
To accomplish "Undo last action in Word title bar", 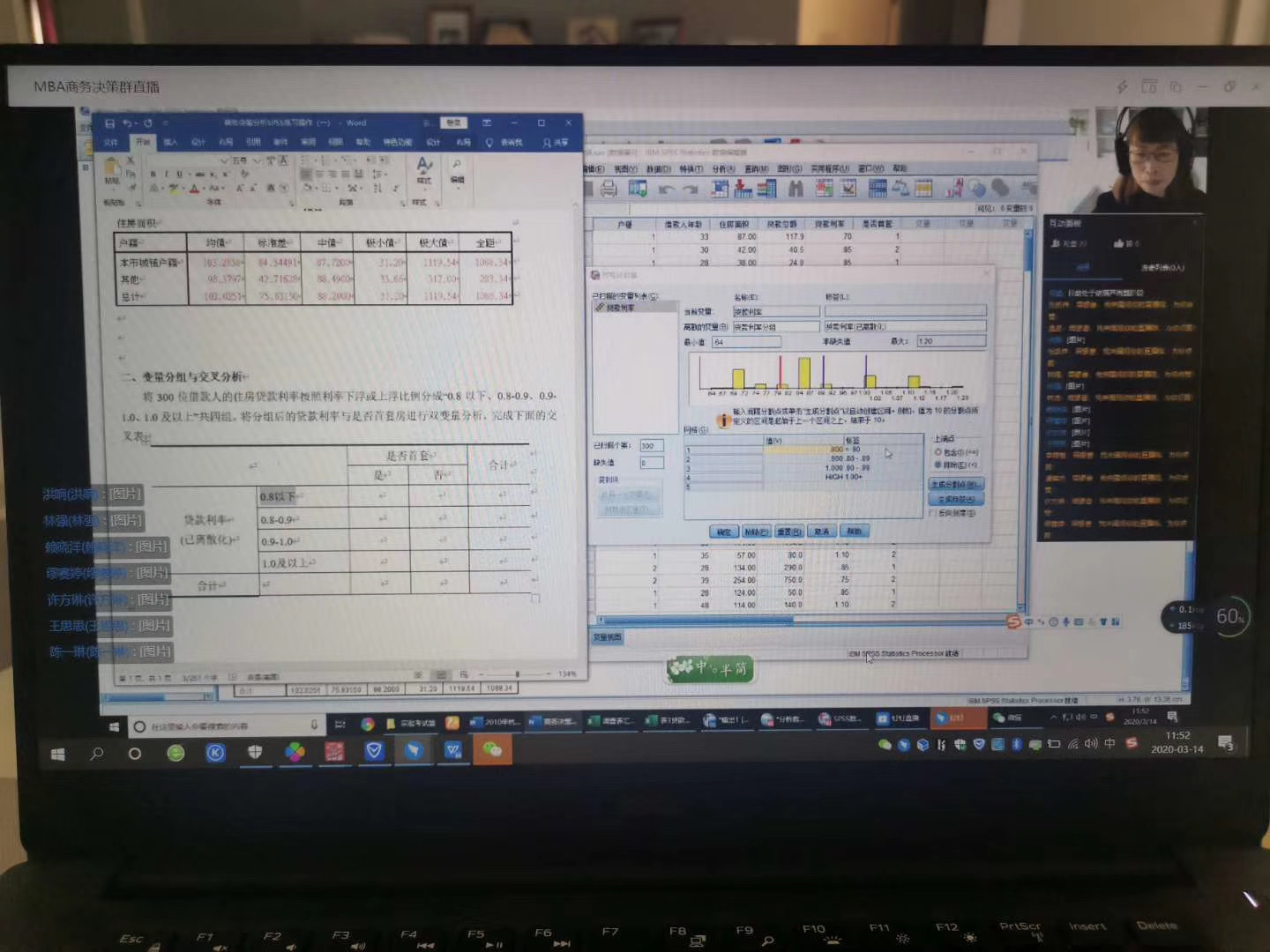I will pyautogui.click(x=128, y=123).
